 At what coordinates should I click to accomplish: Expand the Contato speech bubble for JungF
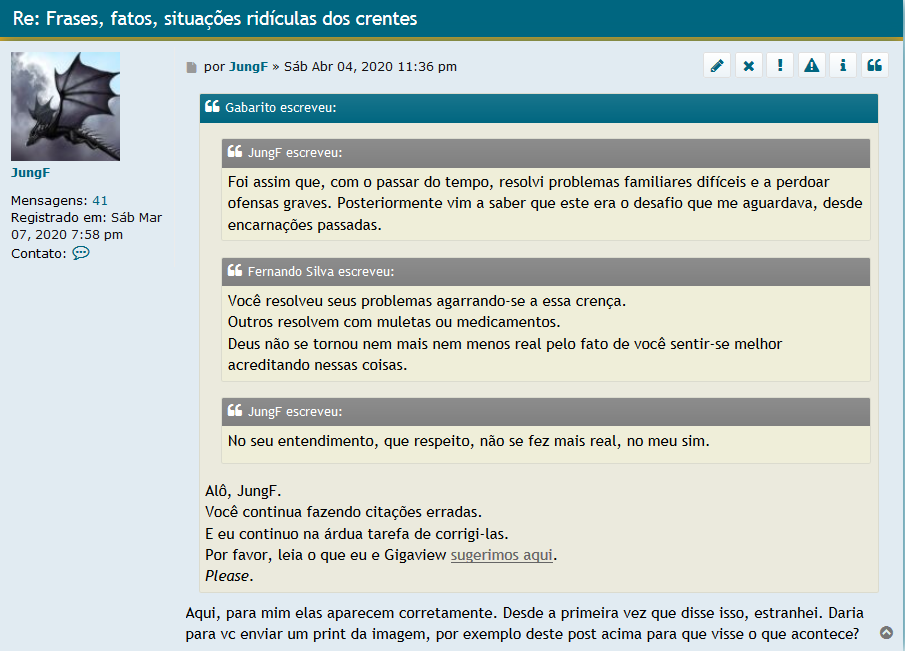[x=81, y=253]
